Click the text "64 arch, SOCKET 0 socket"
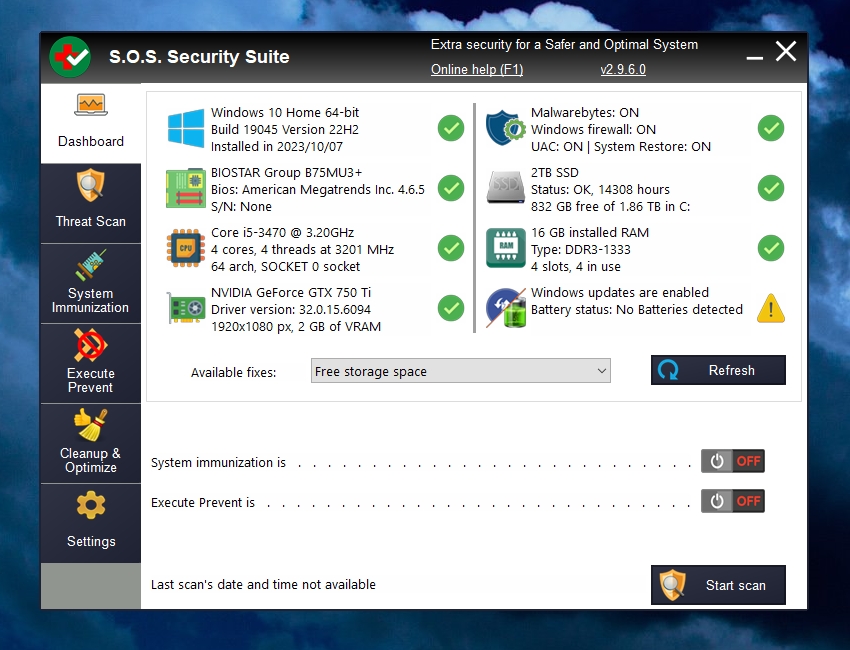 click(x=285, y=267)
